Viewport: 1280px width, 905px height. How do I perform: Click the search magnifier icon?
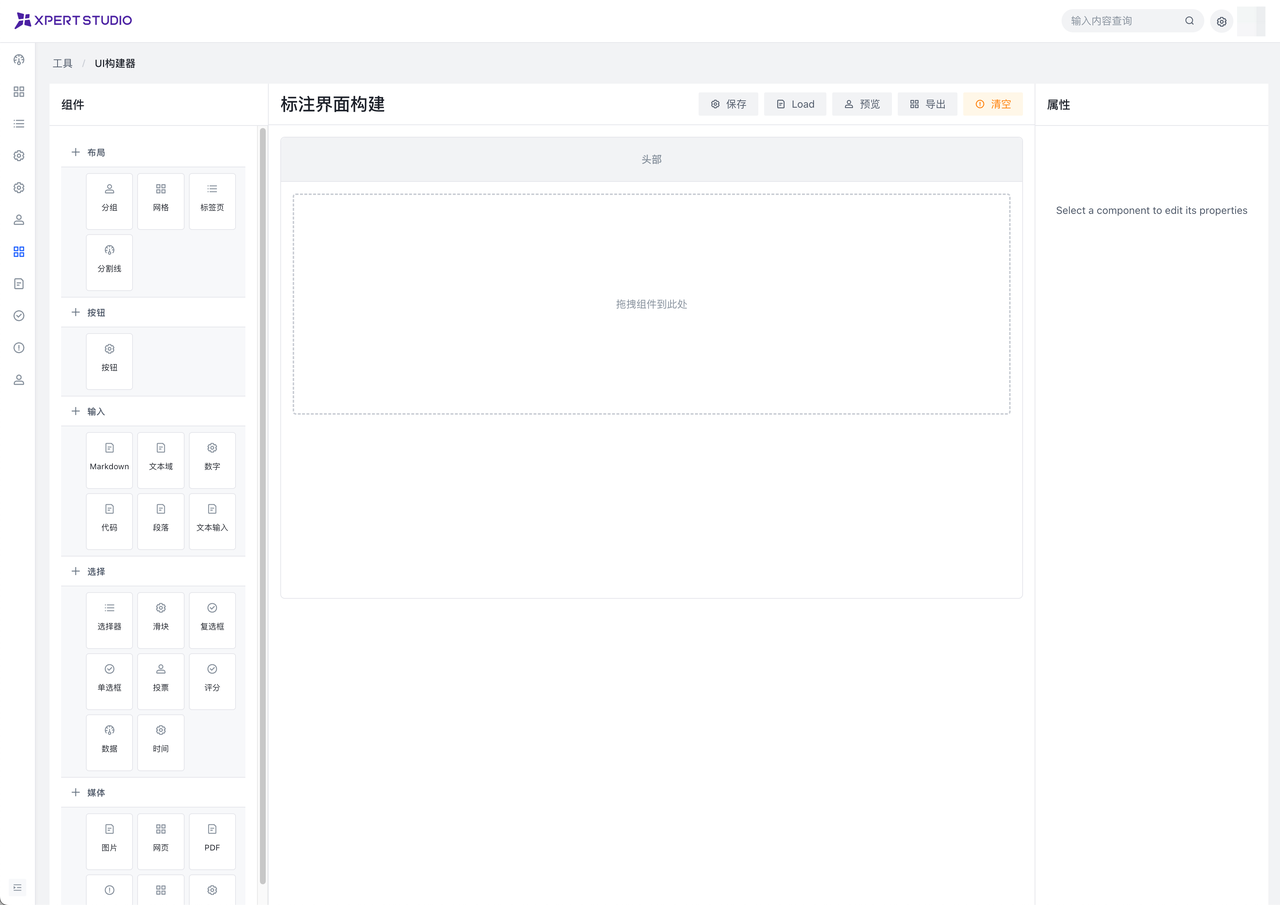[x=1189, y=21]
